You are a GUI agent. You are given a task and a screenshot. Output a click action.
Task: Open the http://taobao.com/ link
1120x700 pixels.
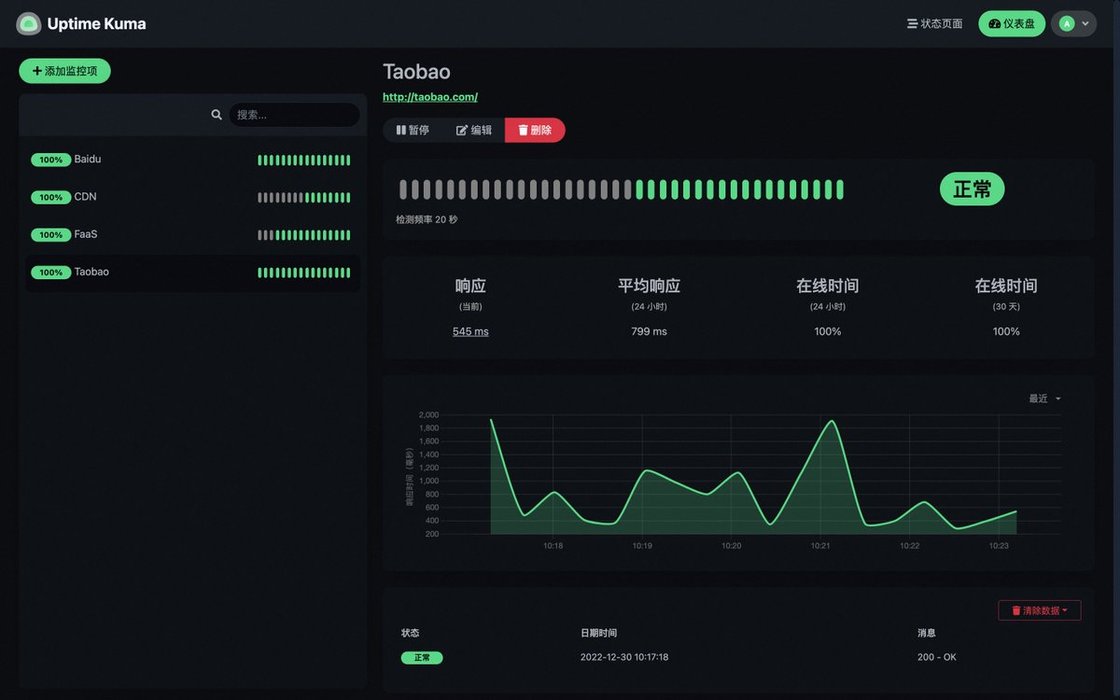(x=430, y=97)
